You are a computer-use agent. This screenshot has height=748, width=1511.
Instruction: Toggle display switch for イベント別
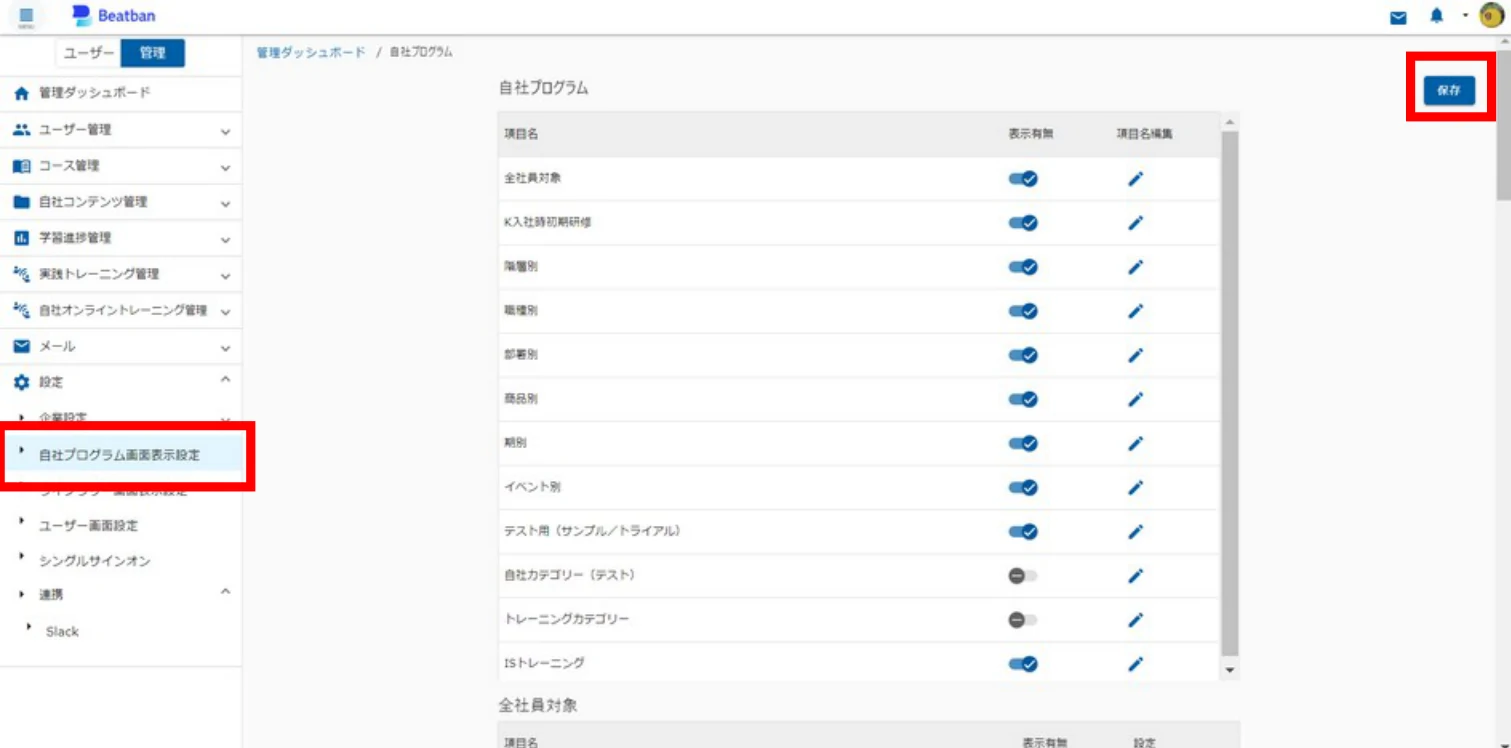pyautogui.click(x=1023, y=488)
